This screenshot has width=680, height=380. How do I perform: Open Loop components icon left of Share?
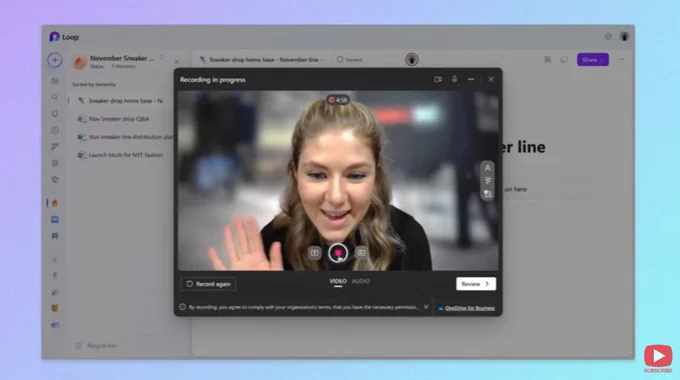coord(547,60)
